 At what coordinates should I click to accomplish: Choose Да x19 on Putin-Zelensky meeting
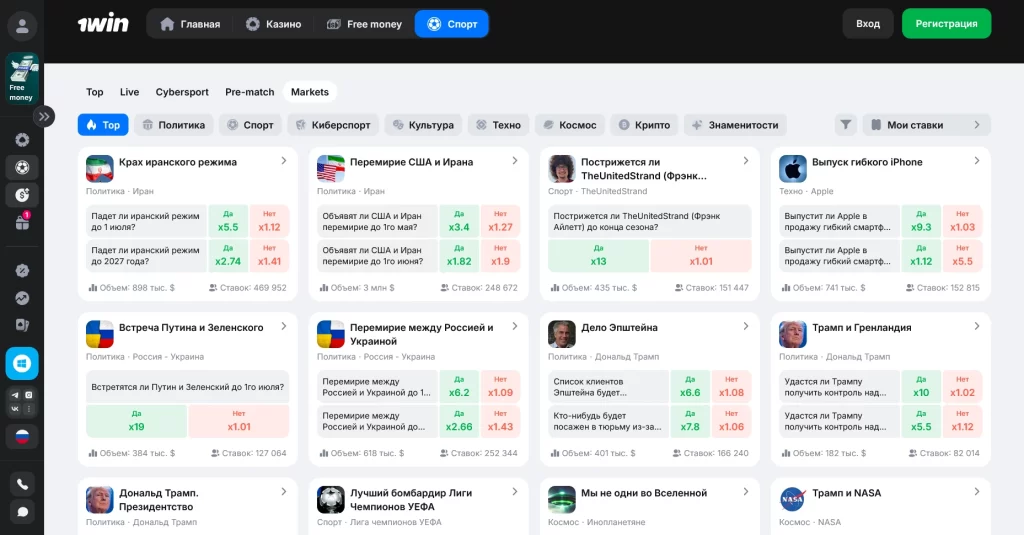coord(136,421)
